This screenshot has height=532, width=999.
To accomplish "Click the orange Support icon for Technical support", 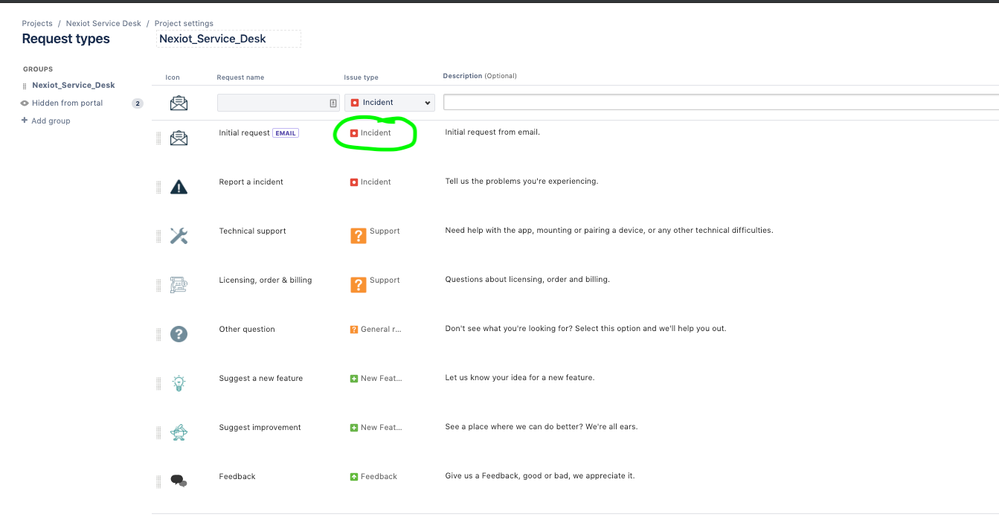I will click(358, 235).
